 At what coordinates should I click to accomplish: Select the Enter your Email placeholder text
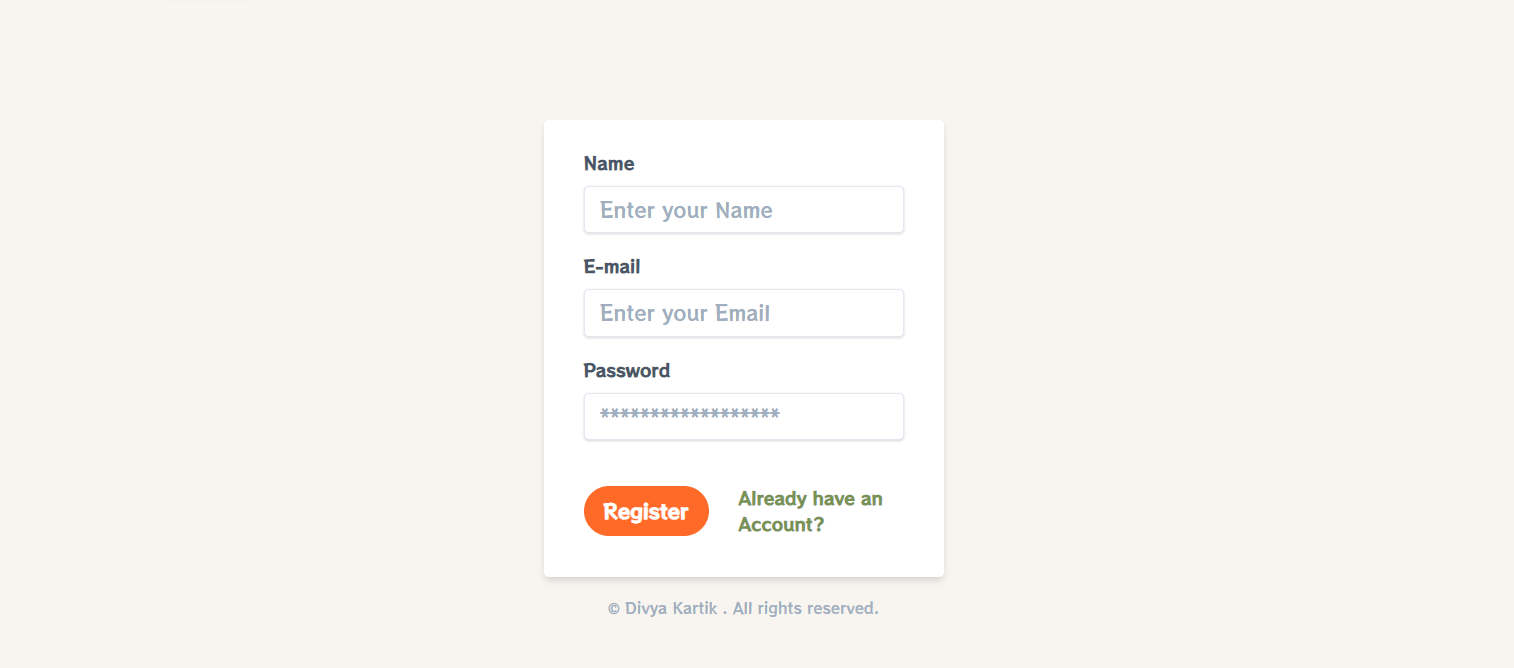coord(684,313)
